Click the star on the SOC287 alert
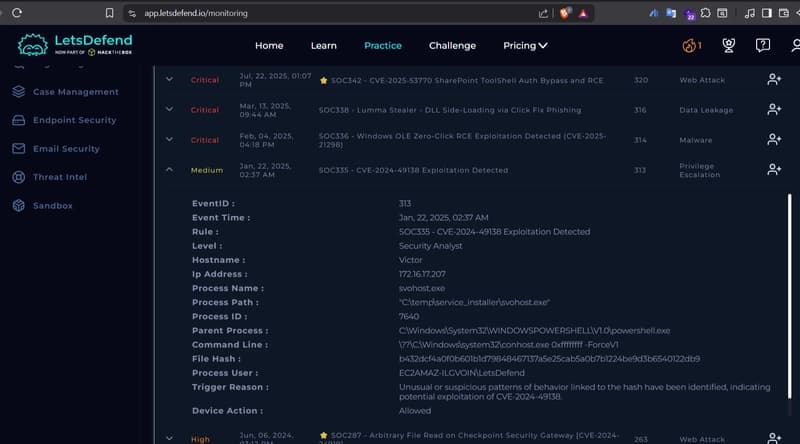Image resolution: width=800 pixels, height=444 pixels. 323,435
